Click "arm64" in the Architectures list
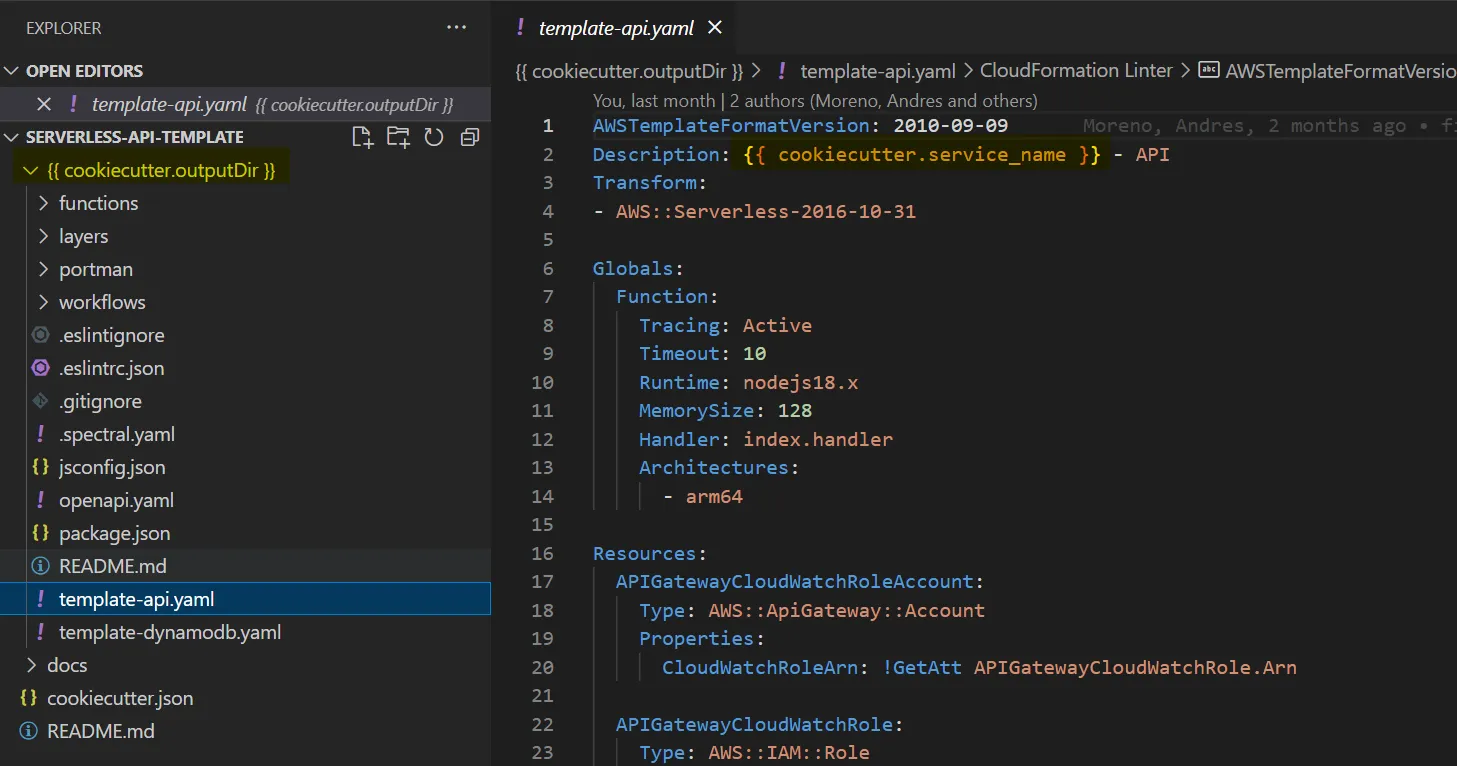Image resolution: width=1457 pixels, height=766 pixels. pyautogui.click(x=714, y=496)
